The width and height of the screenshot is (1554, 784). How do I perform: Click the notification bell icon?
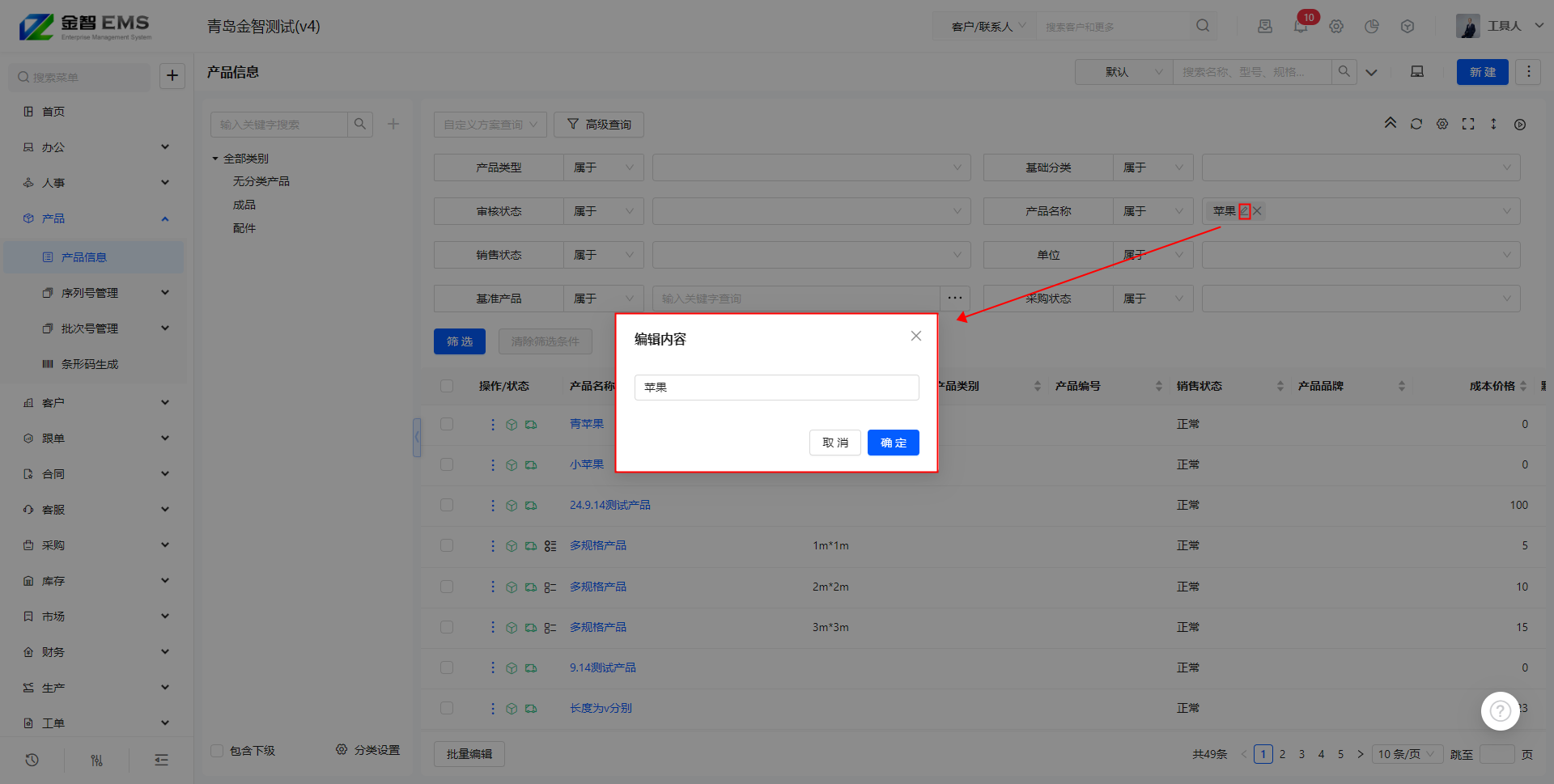pos(1301,26)
